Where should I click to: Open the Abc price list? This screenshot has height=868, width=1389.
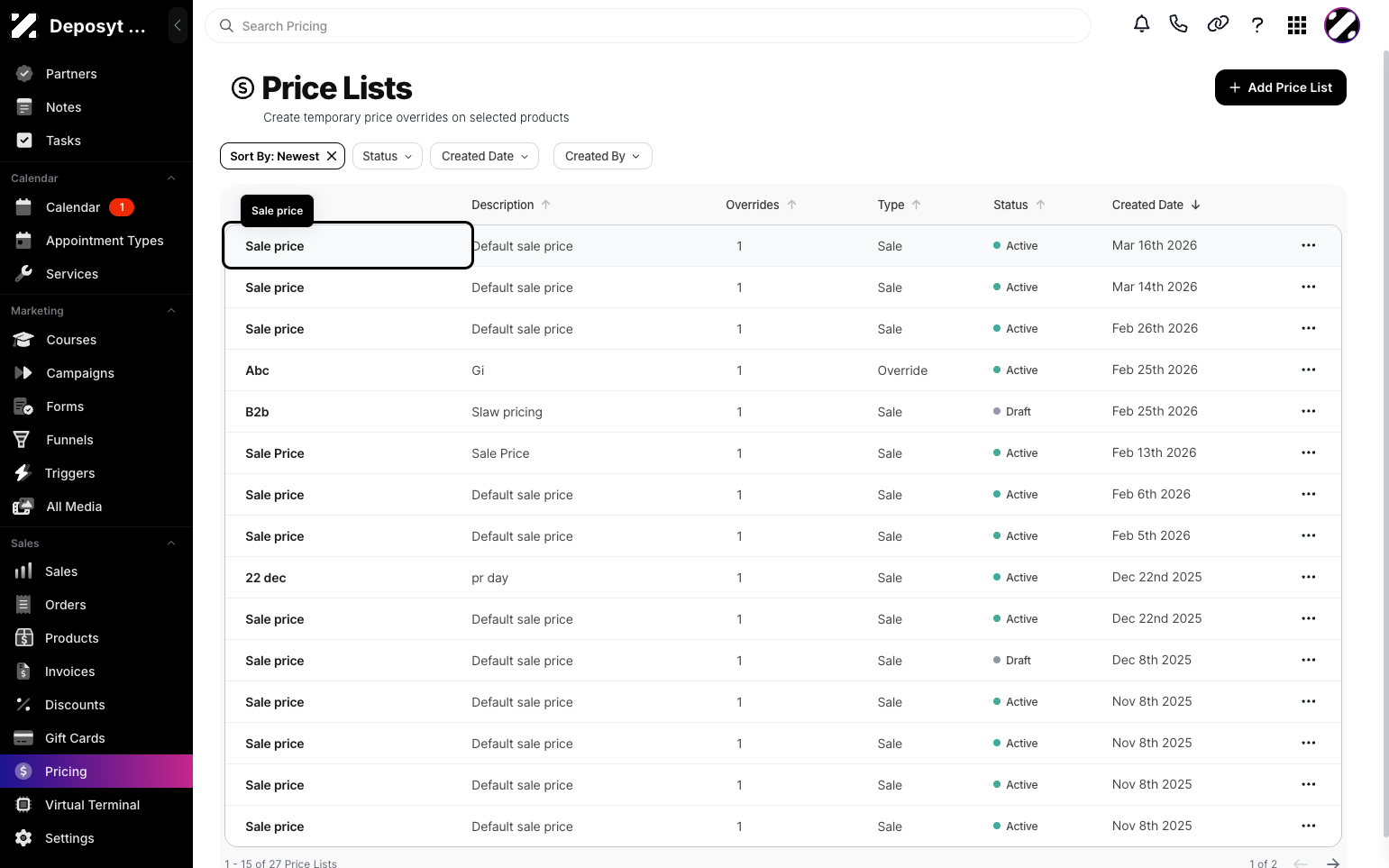tap(257, 370)
